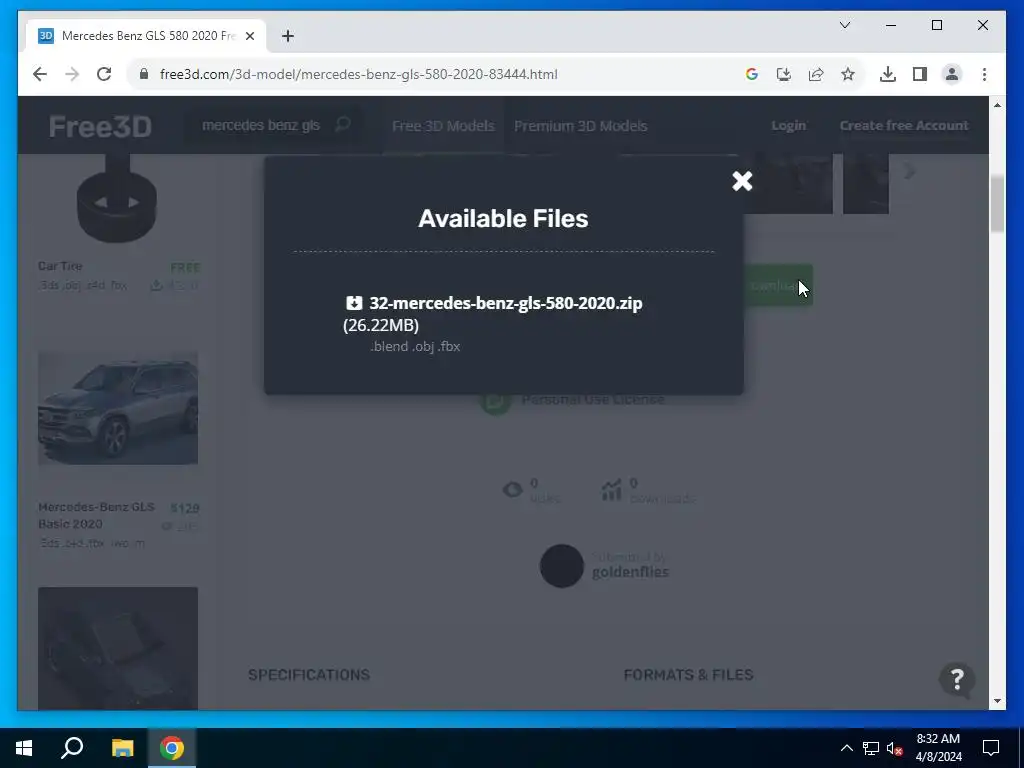Click the green Download button

[778, 285]
